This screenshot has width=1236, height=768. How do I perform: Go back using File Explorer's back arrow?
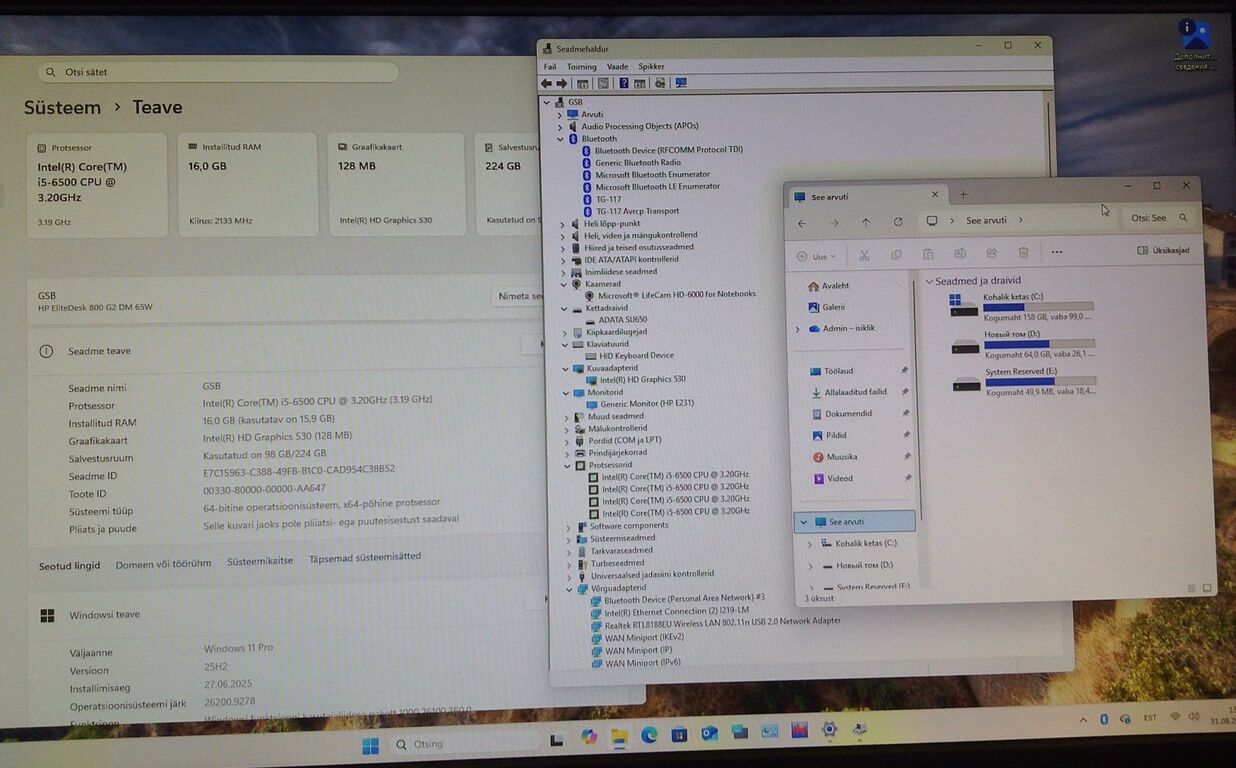click(x=802, y=222)
